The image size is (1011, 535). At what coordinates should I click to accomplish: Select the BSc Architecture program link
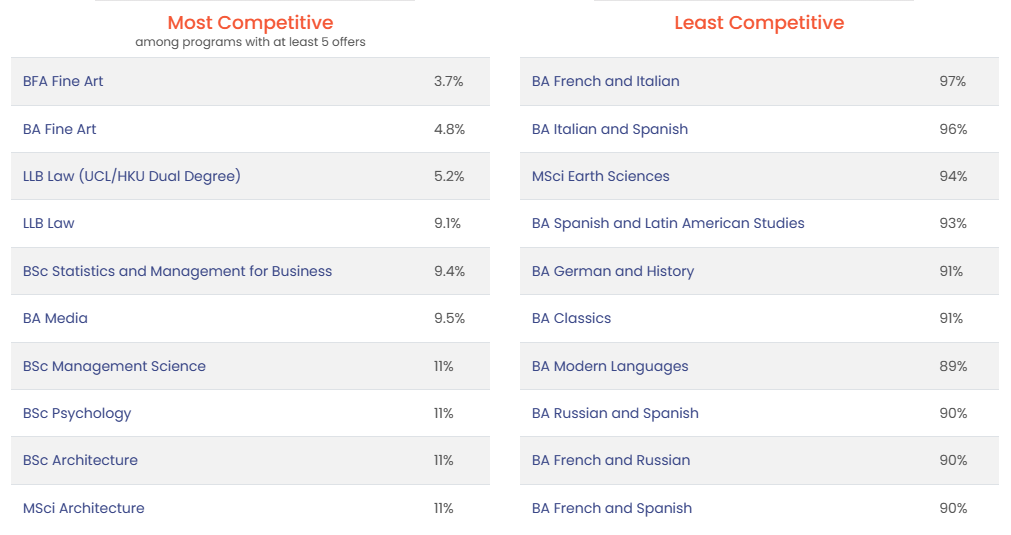click(x=80, y=460)
